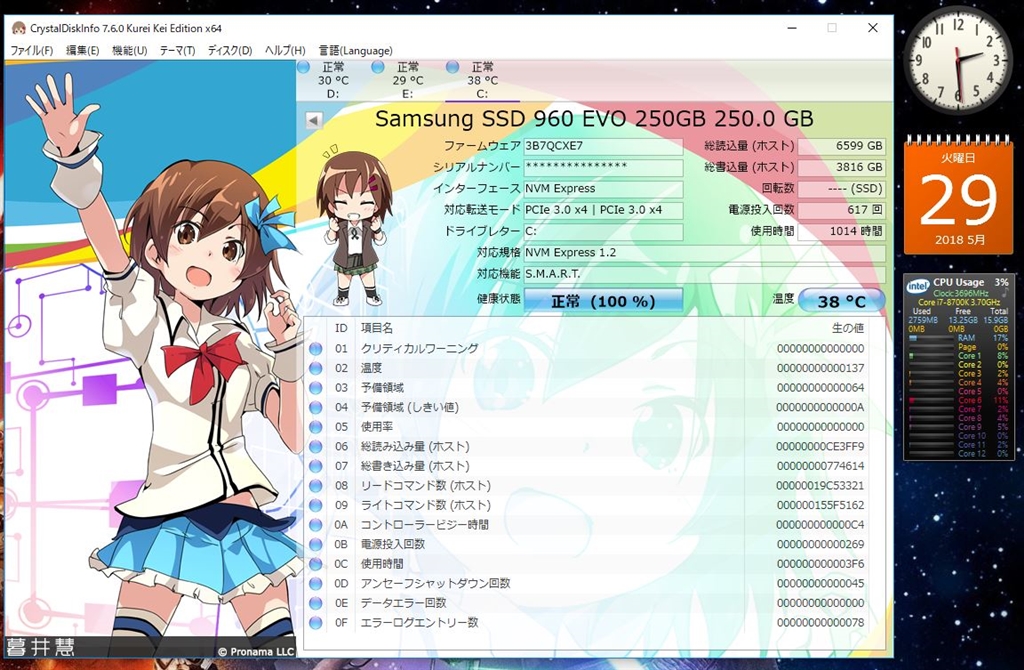Select drive E: at 29 °C
This screenshot has height=670, width=1024.
coord(408,80)
